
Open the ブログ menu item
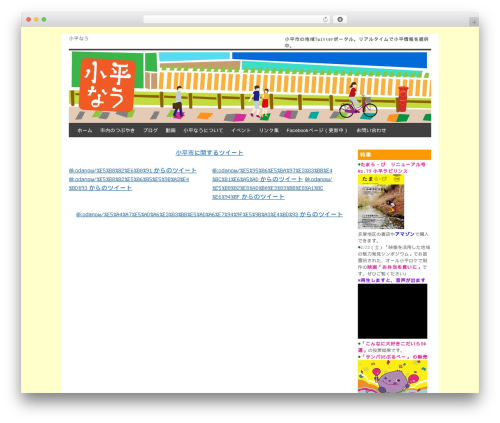(150, 130)
